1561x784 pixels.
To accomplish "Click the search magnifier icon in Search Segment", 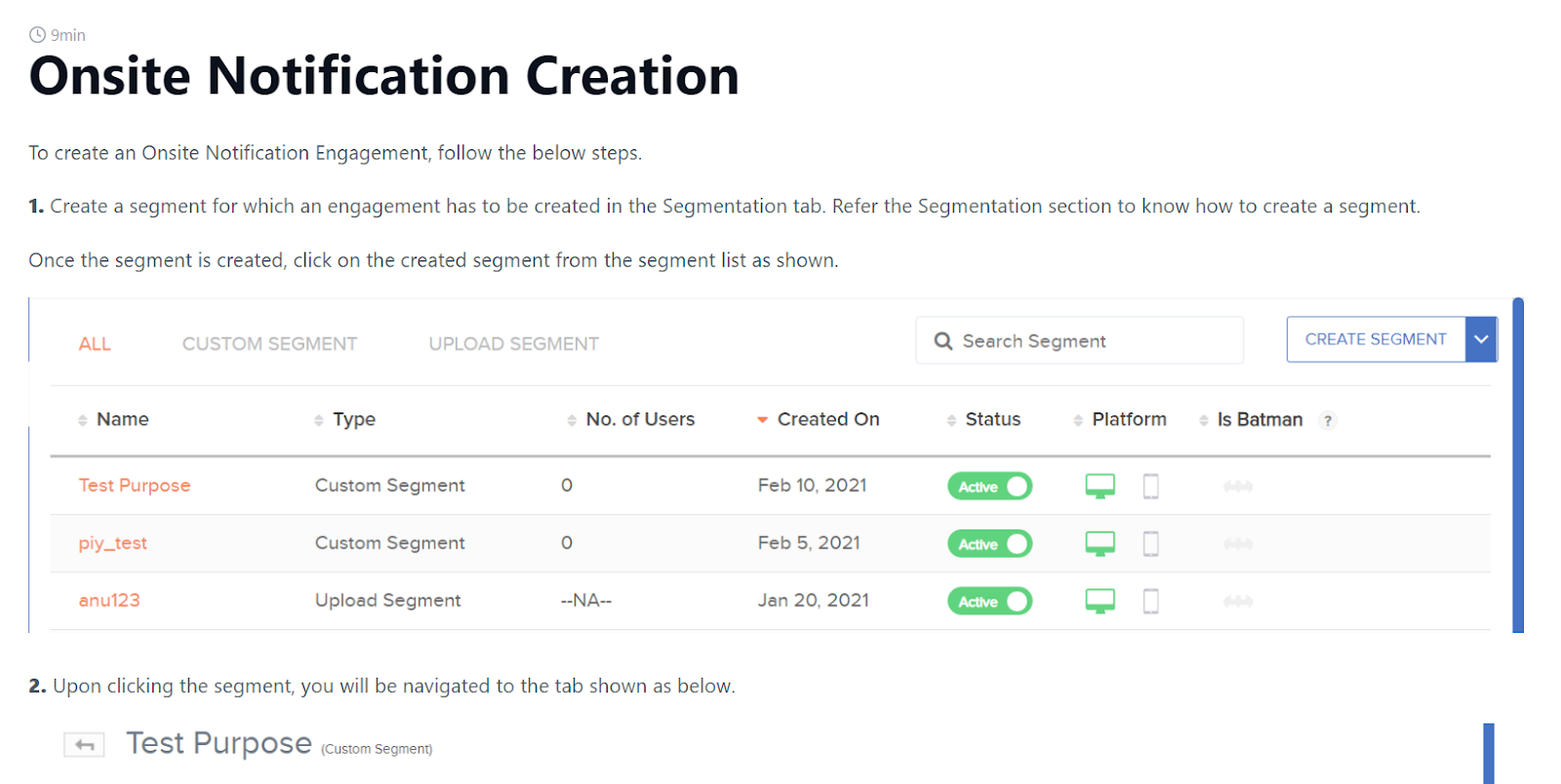I will tap(942, 340).
